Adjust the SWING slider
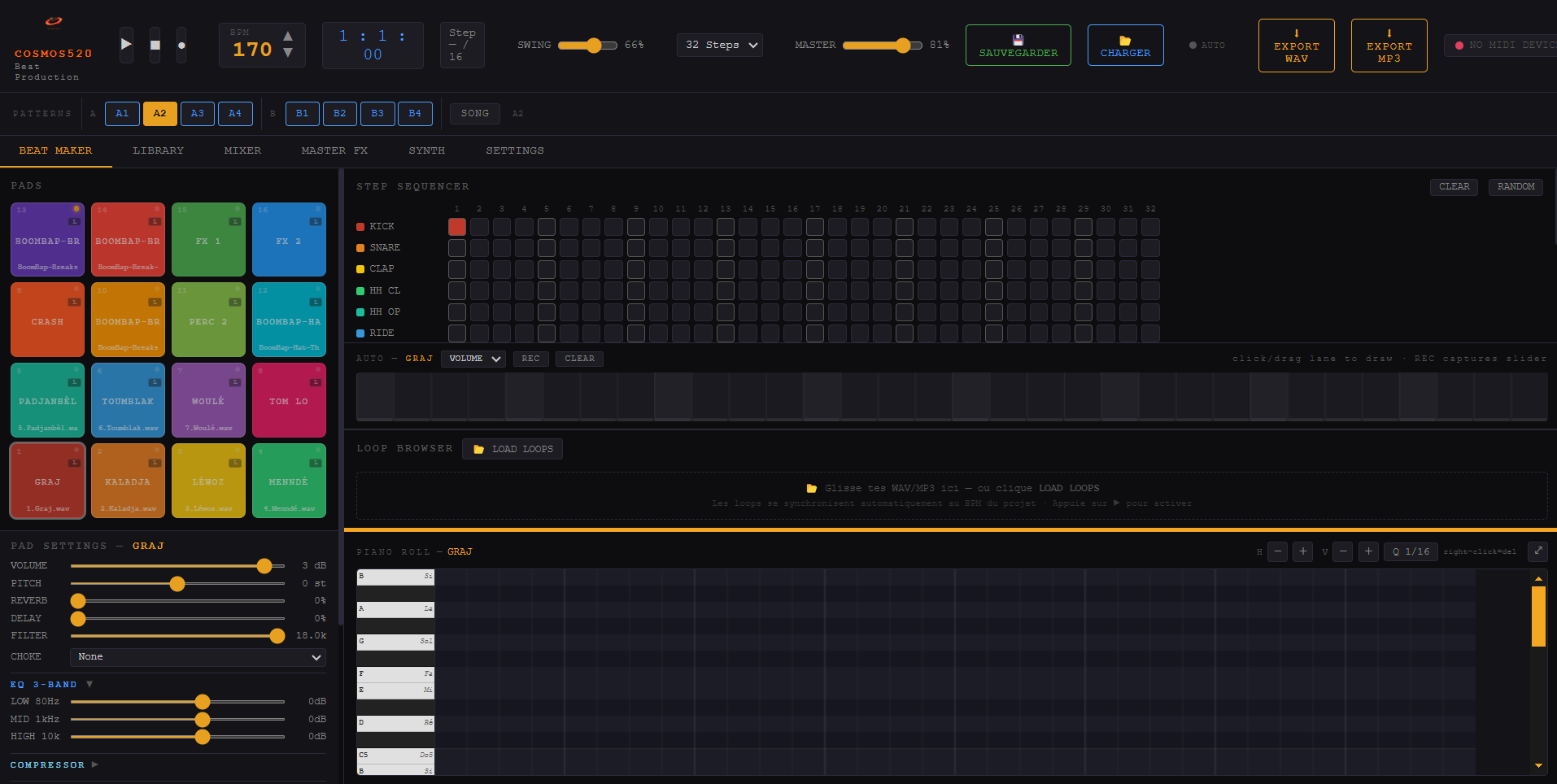This screenshot has width=1557, height=784. point(594,46)
